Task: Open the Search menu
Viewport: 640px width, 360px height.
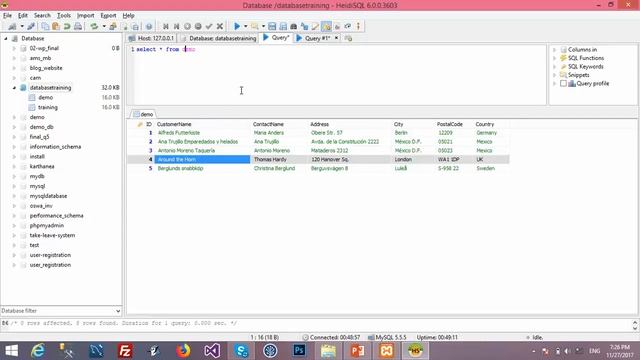Action: 42,16
